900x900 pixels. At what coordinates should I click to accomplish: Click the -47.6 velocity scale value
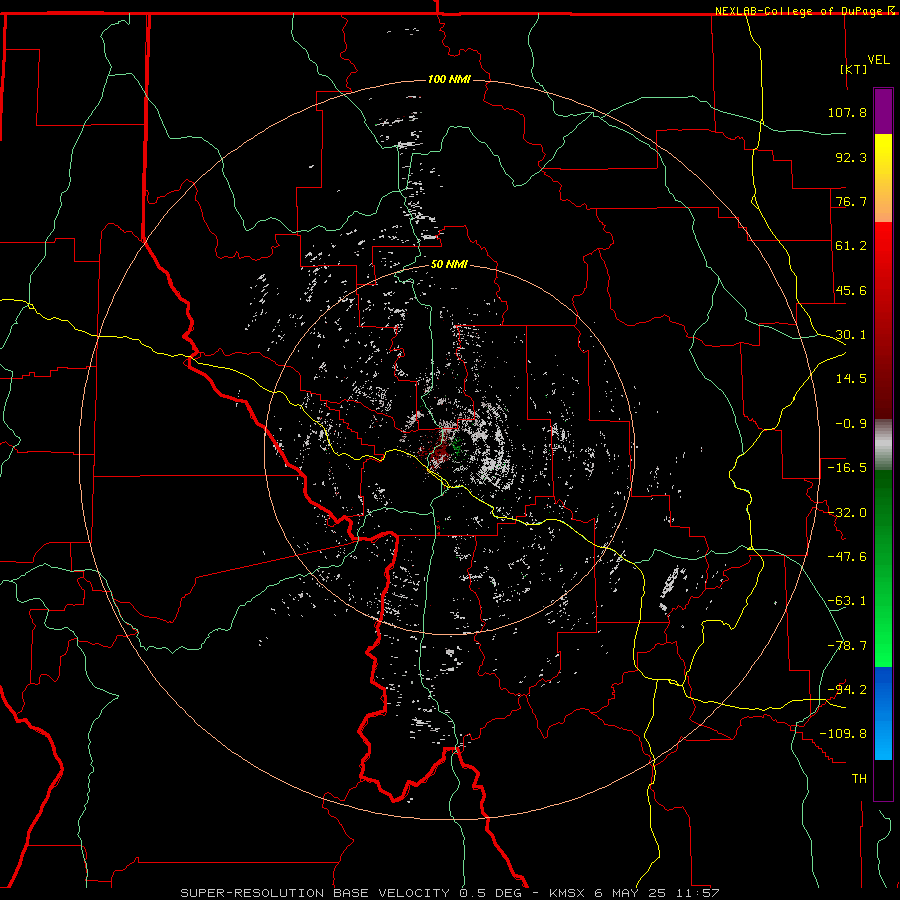847,557
